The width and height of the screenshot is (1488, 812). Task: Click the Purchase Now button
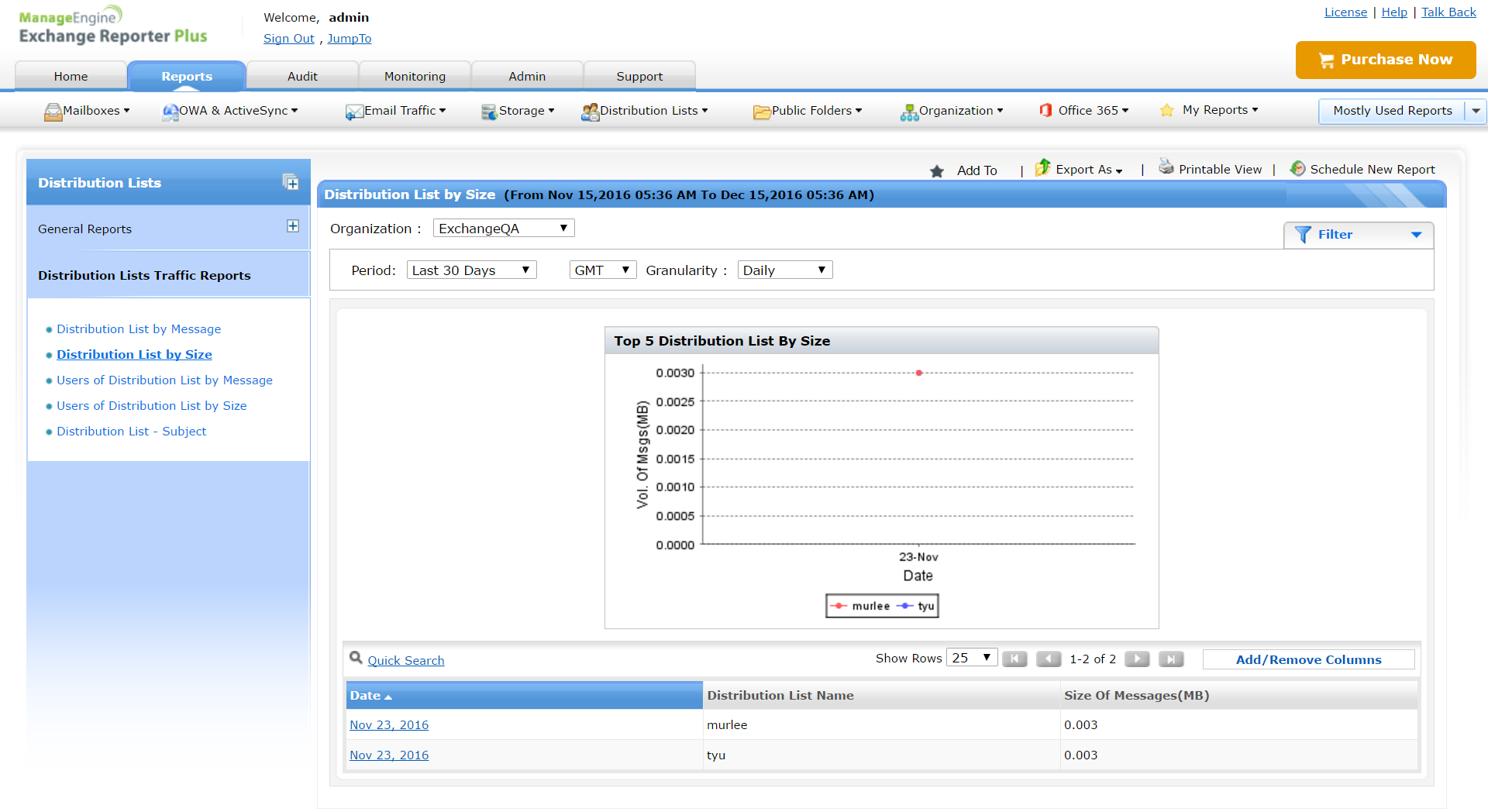(1385, 60)
